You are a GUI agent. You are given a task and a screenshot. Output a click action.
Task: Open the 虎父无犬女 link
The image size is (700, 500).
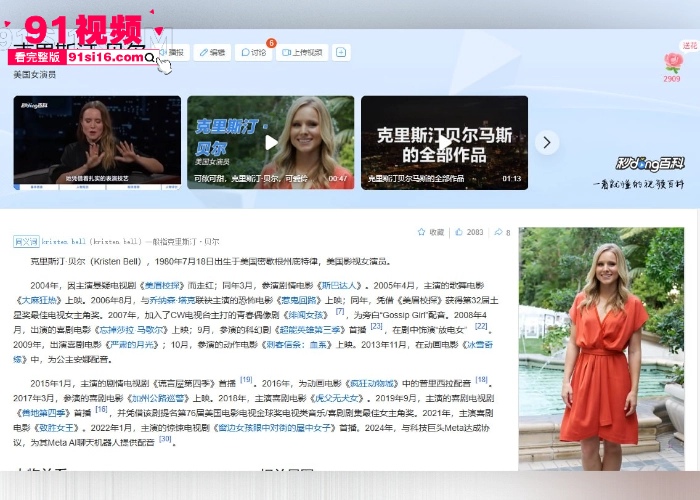tap(337, 398)
